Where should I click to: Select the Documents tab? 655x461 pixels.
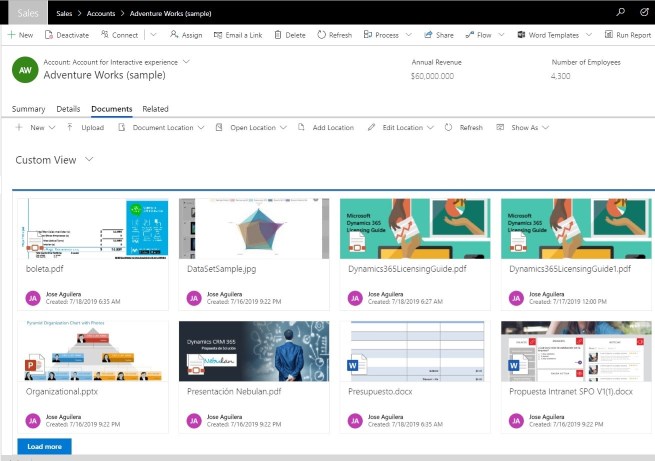point(112,109)
